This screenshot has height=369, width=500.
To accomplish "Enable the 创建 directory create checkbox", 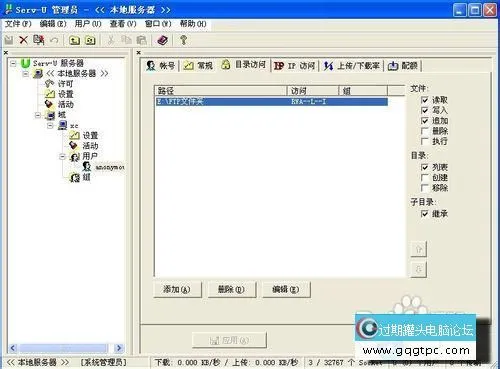I will (x=425, y=177).
